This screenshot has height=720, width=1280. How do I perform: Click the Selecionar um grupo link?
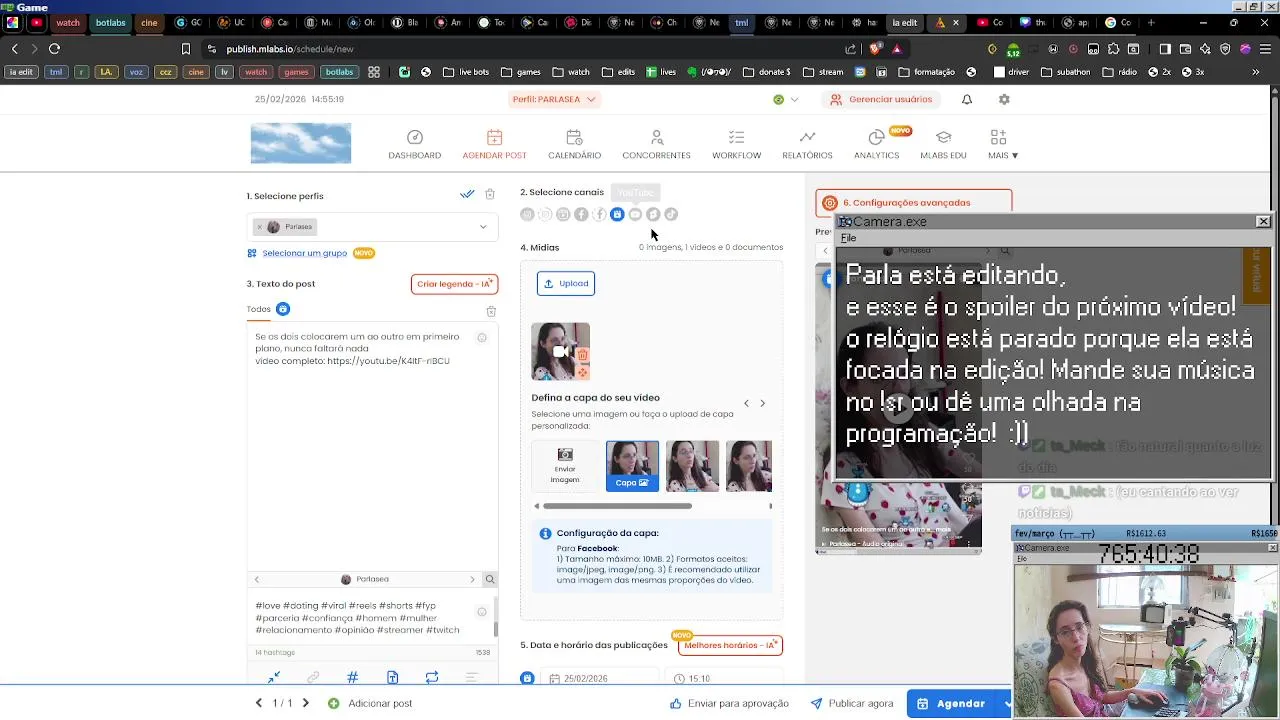[304, 253]
